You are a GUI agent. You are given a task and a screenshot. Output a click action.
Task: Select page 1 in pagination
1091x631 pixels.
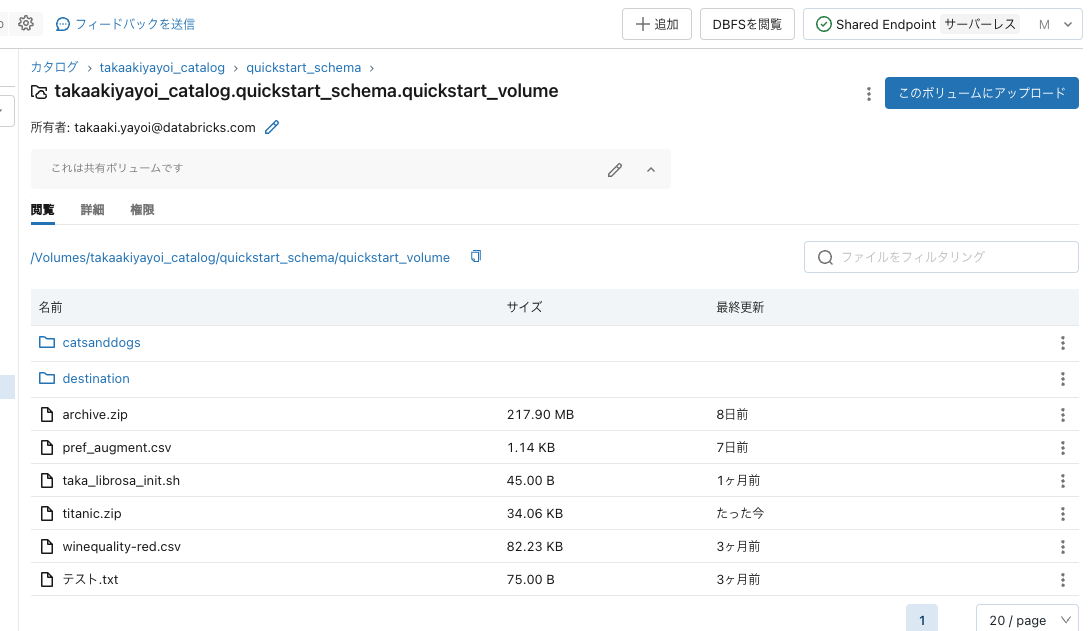point(922,619)
